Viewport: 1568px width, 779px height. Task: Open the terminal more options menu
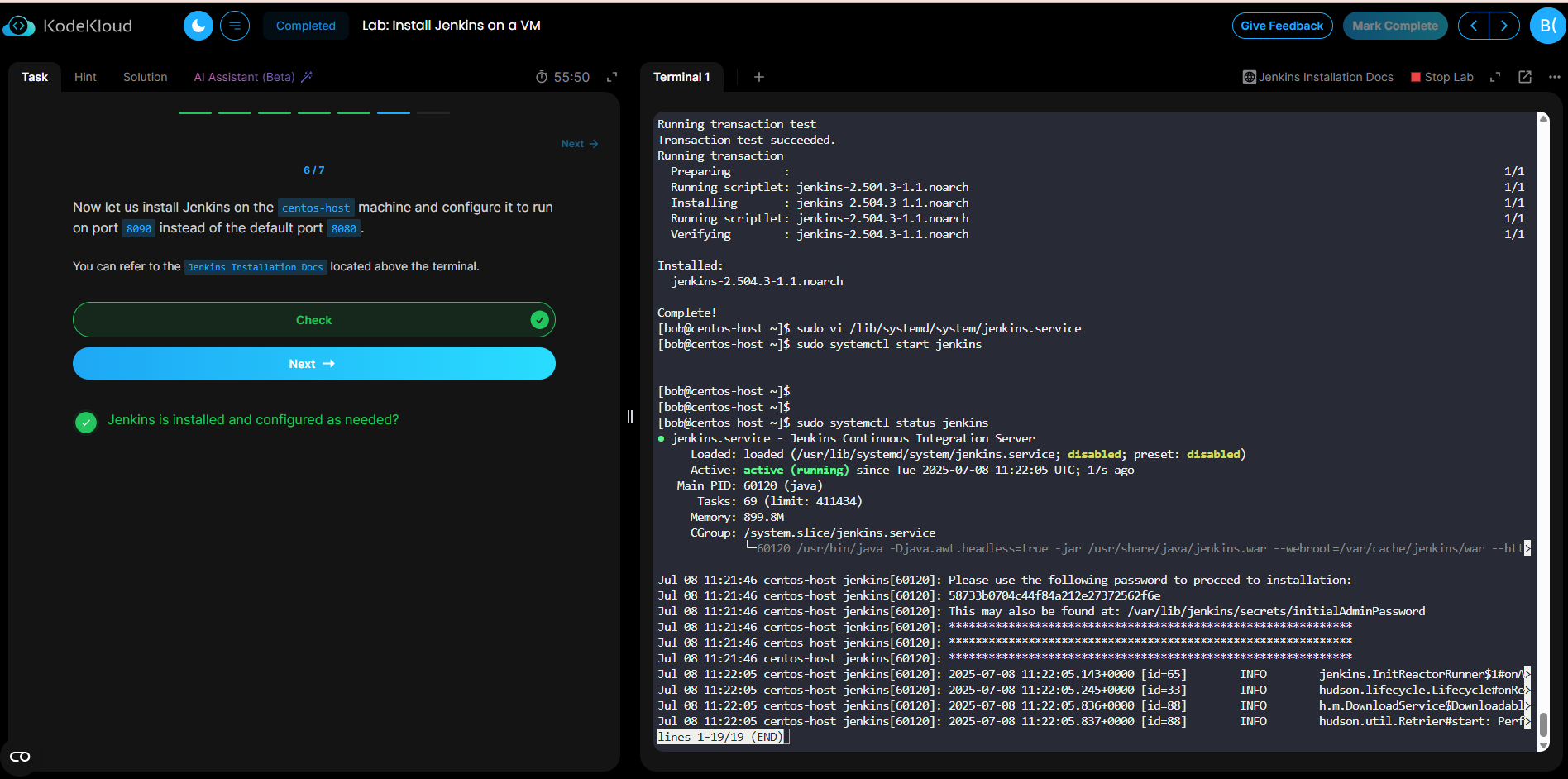tap(1555, 77)
